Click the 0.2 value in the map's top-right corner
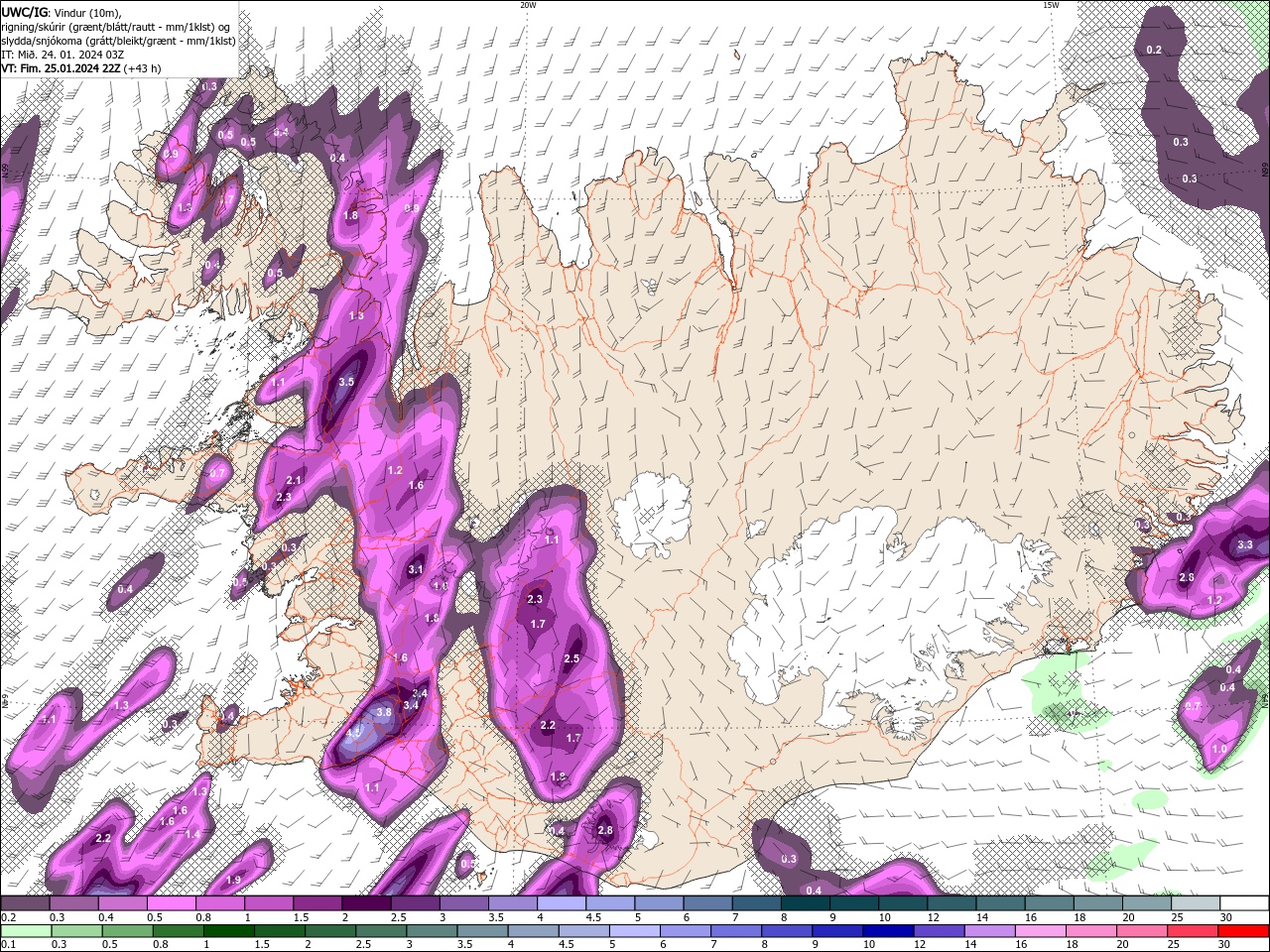1270x952 pixels. click(1154, 50)
